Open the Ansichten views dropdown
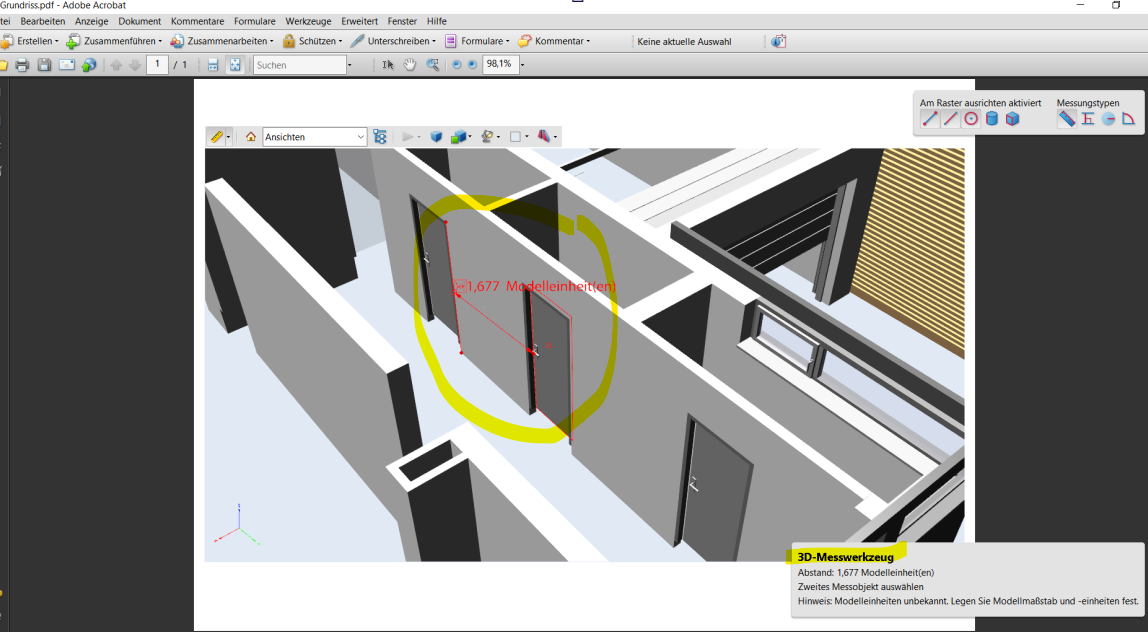Screen dimensions: 1148x632 pyautogui.click(x=314, y=137)
